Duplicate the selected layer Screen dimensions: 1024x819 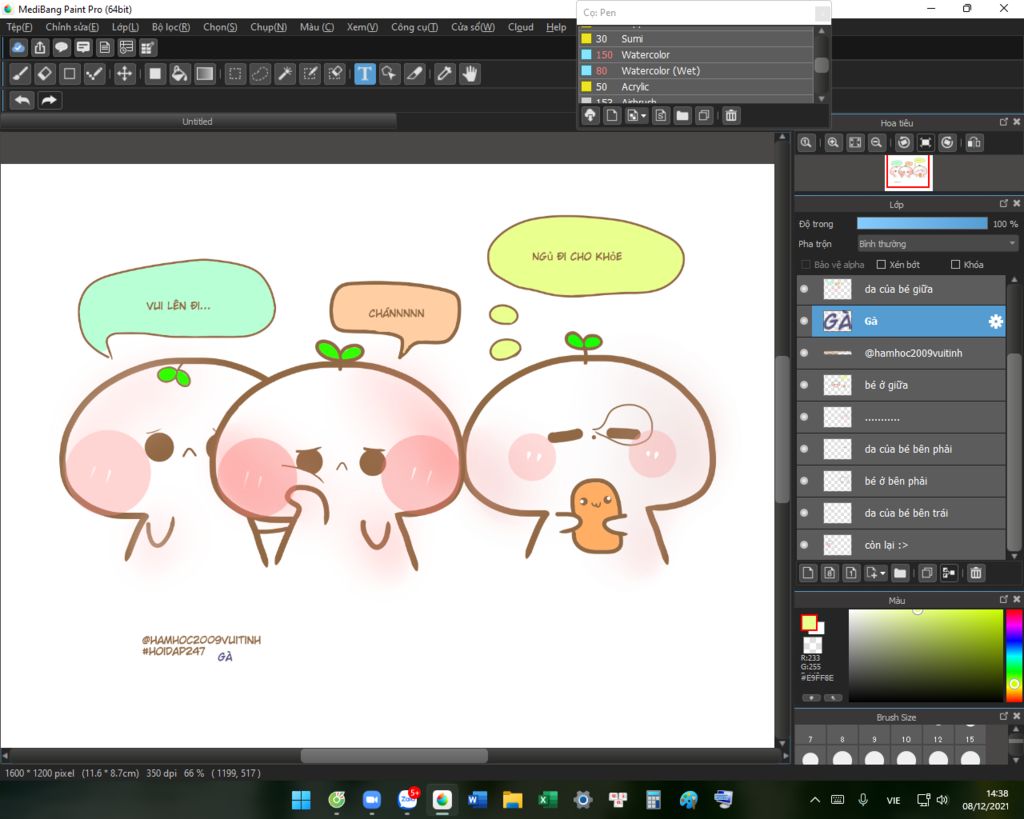[x=927, y=573]
